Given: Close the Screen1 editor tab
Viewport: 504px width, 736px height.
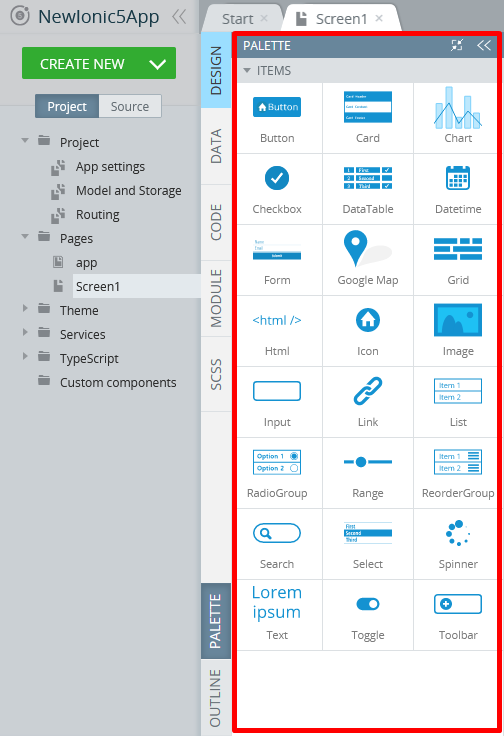Looking at the screenshot, I should (x=379, y=18).
